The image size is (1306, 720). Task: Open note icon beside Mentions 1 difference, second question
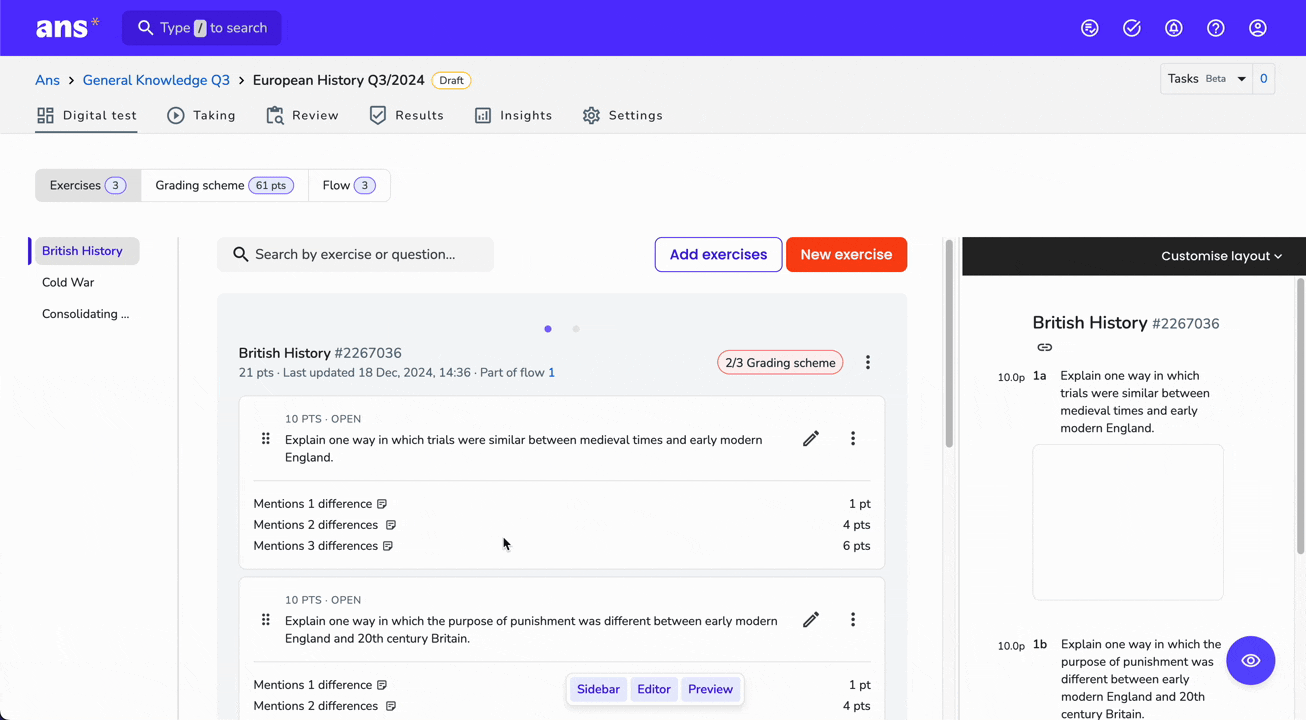click(382, 685)
